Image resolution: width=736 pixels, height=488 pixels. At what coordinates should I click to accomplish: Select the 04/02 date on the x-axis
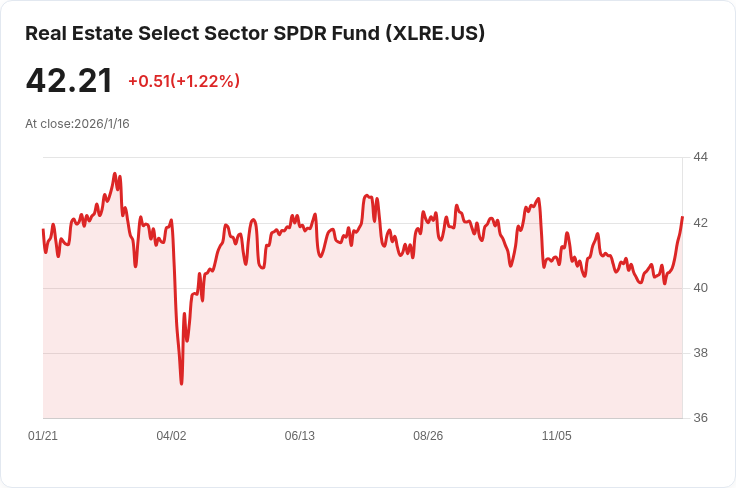tap(171, 436)
